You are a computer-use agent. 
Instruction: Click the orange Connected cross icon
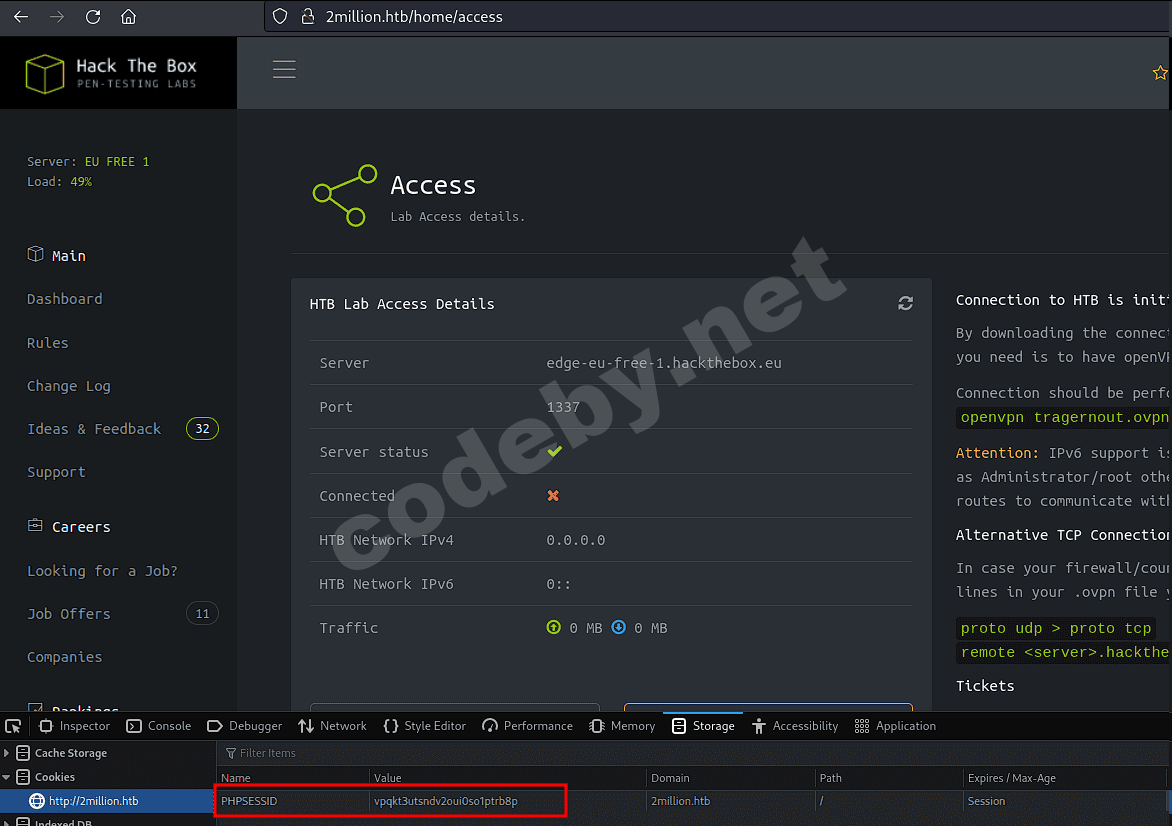553,496
